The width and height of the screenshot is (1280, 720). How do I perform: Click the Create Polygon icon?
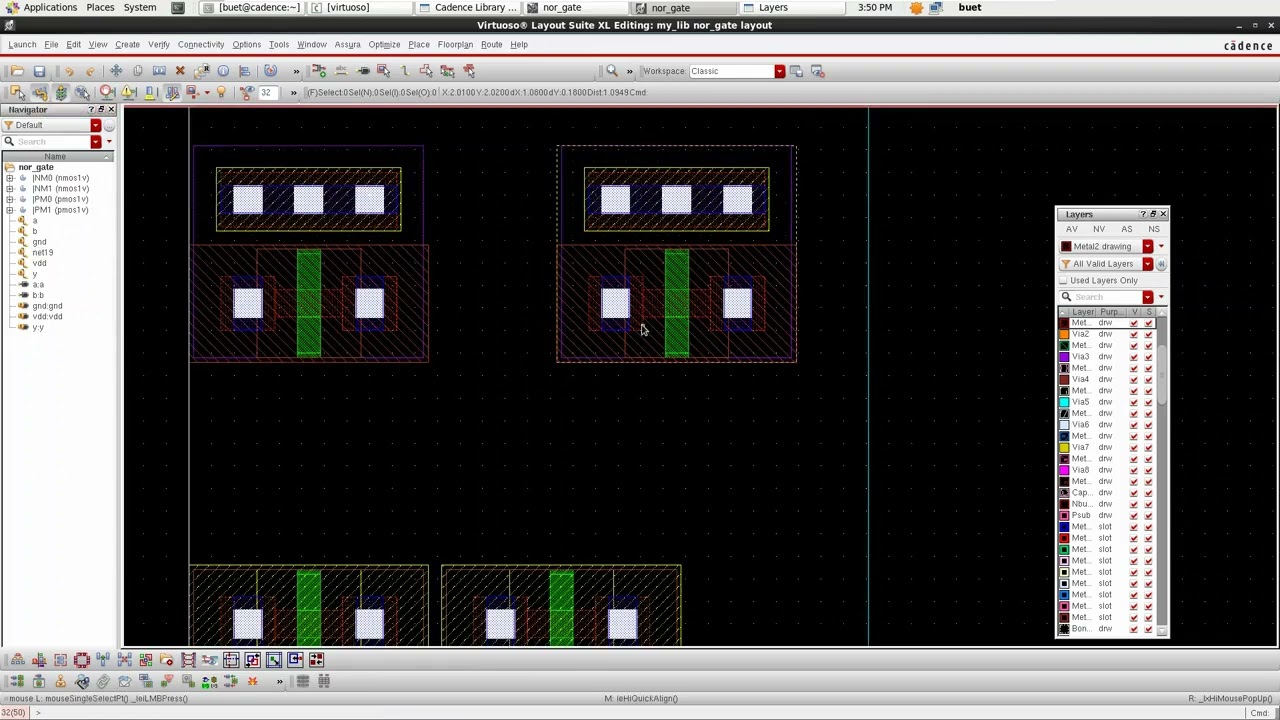tap(426, 71)
